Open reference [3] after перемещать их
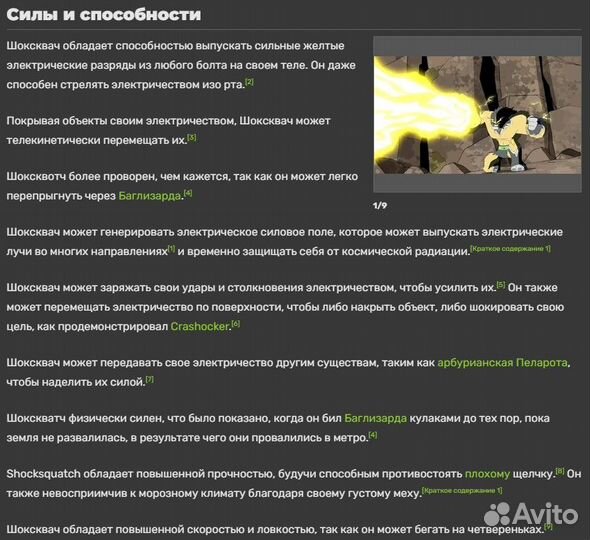This screenshot has width=590, height=540. 192,137
